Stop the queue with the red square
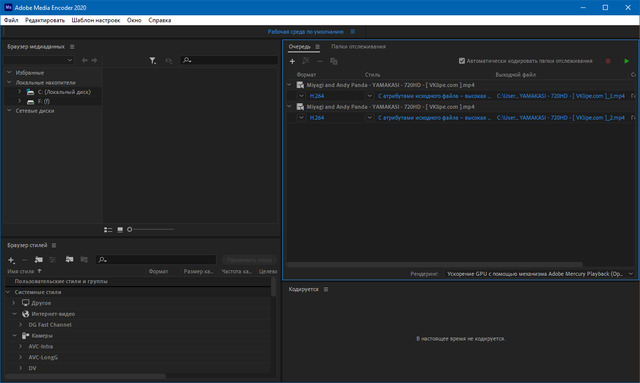Screen dimensions: 640x383 (608, 61)
